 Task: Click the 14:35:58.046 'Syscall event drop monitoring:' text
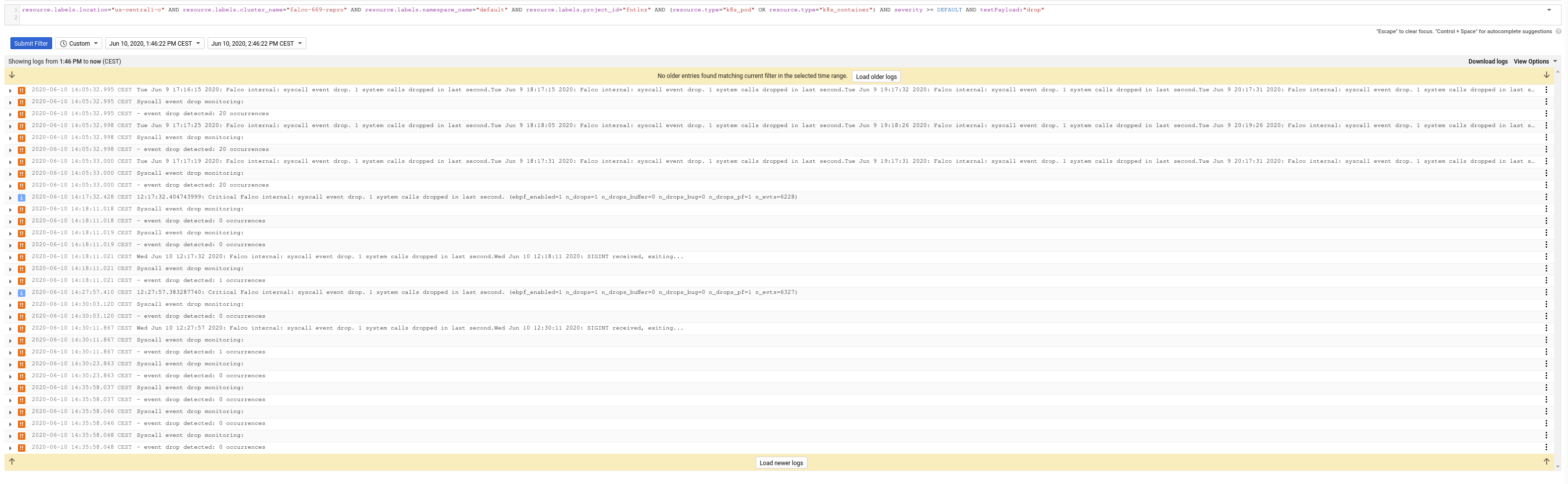tap(190, 412)
